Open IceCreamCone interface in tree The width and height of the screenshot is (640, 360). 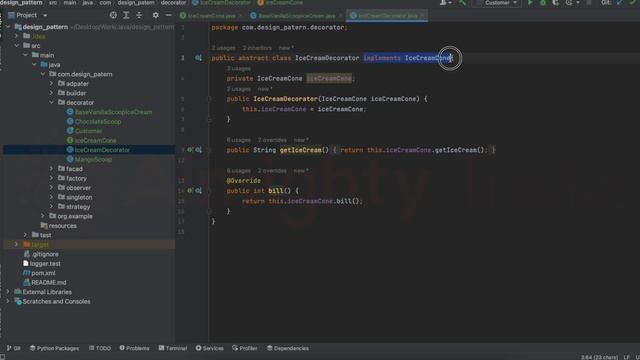pyautogui.click(x=91, y=140)
